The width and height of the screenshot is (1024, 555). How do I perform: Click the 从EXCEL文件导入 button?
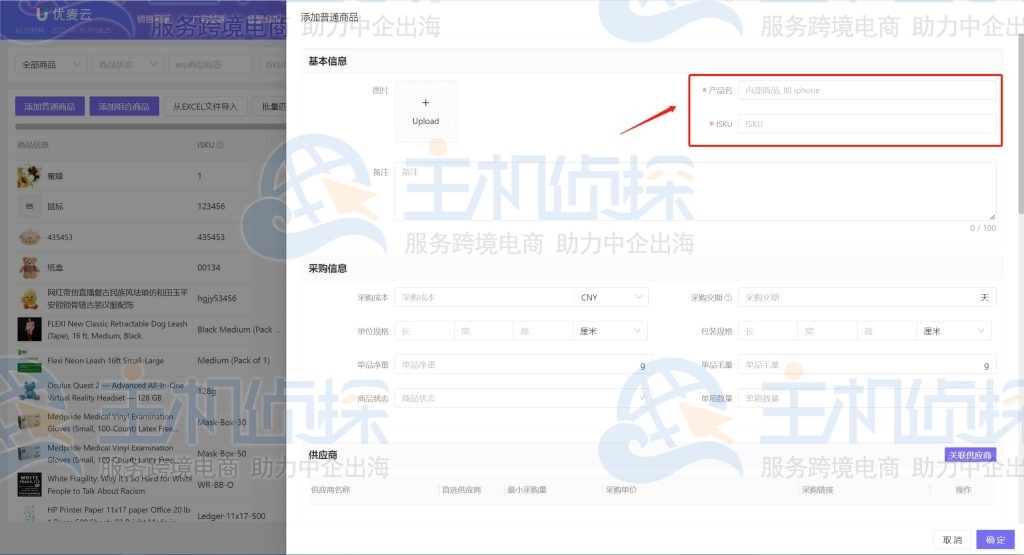(205, 106)
